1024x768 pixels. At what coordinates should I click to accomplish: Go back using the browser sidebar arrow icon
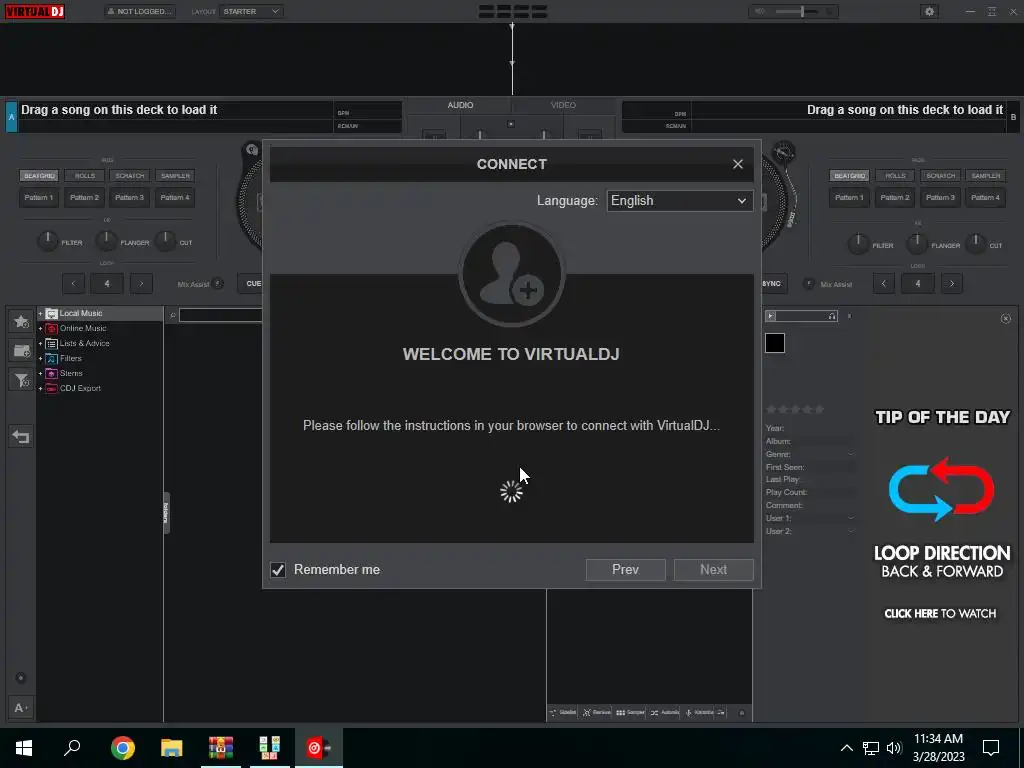tap(21, 436)
